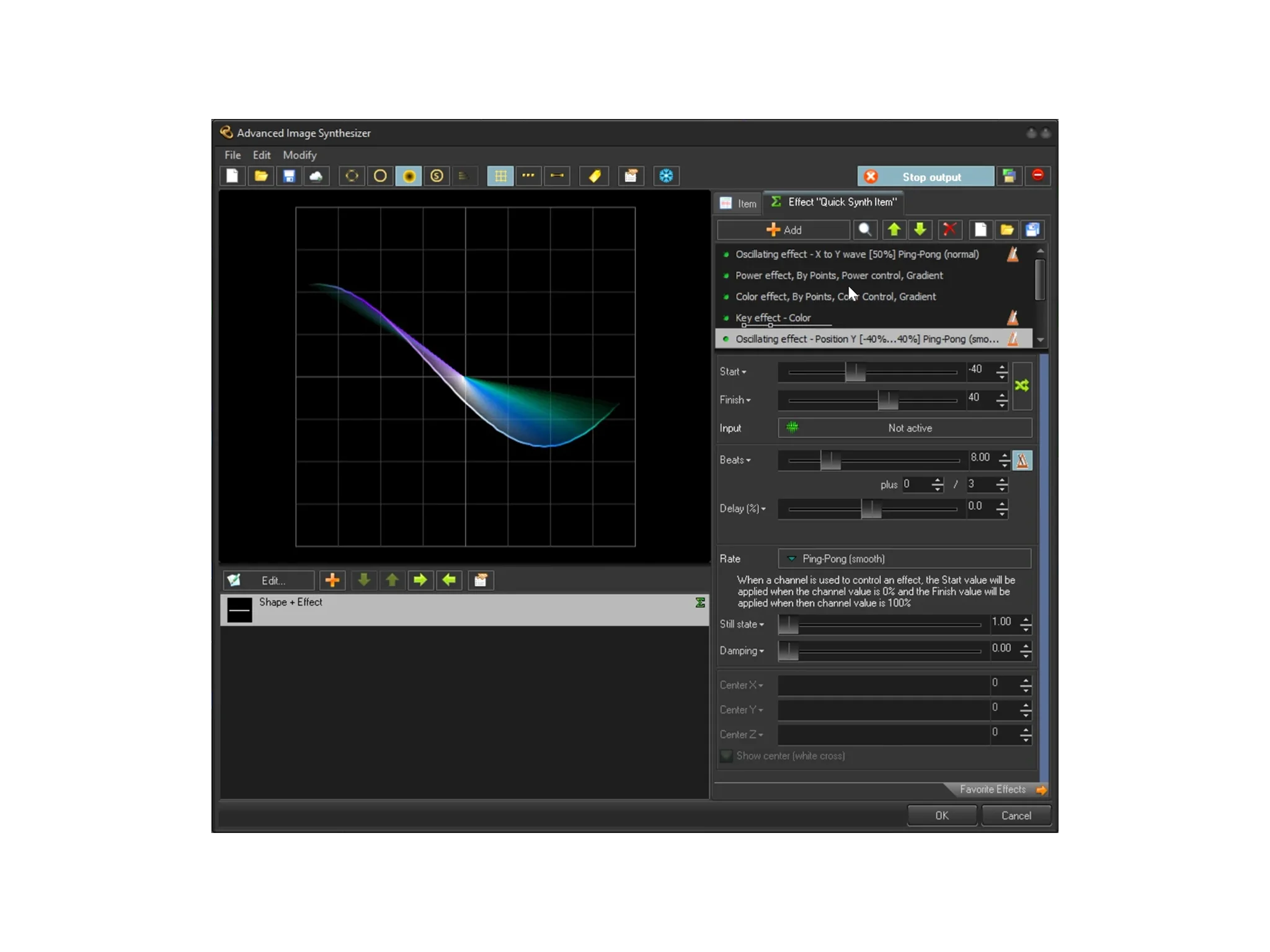Open the Modify menu
The image size is (1270, 952).
coord(300,155)
